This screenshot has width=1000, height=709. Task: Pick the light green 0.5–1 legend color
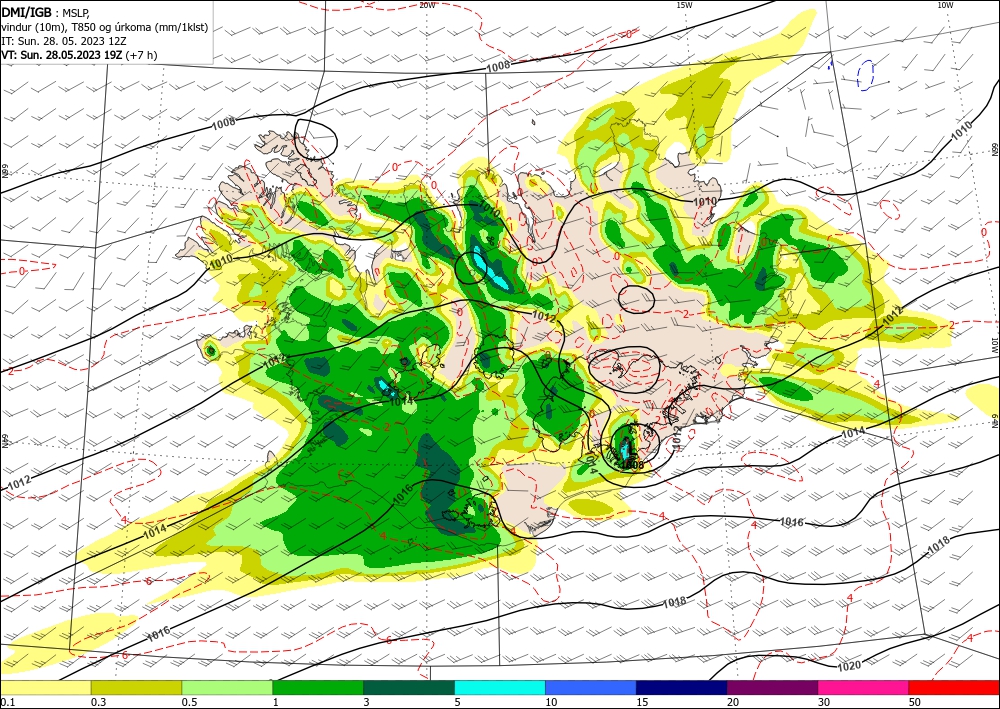click(x=227, y=687)
